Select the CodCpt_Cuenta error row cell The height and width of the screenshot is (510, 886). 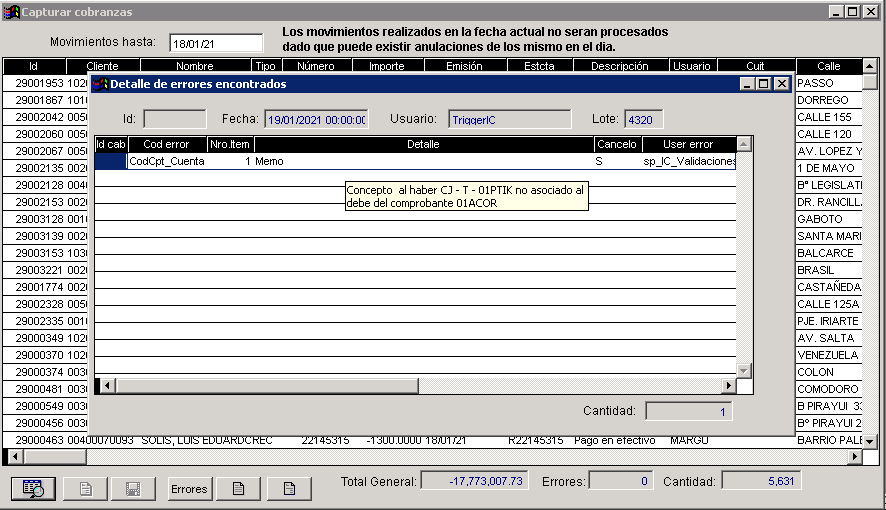click(x=167, y=161)
